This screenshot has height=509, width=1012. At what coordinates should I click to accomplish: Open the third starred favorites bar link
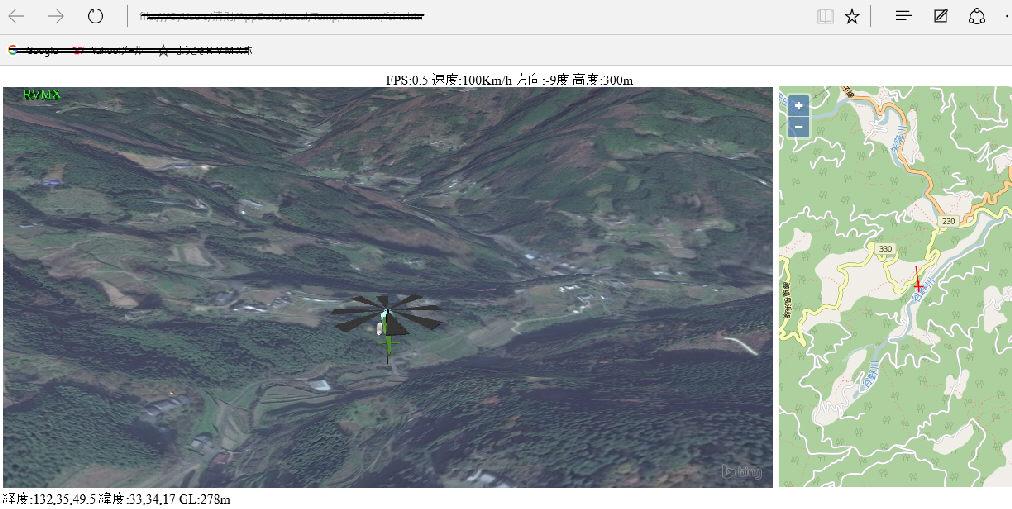click(205, 50)
